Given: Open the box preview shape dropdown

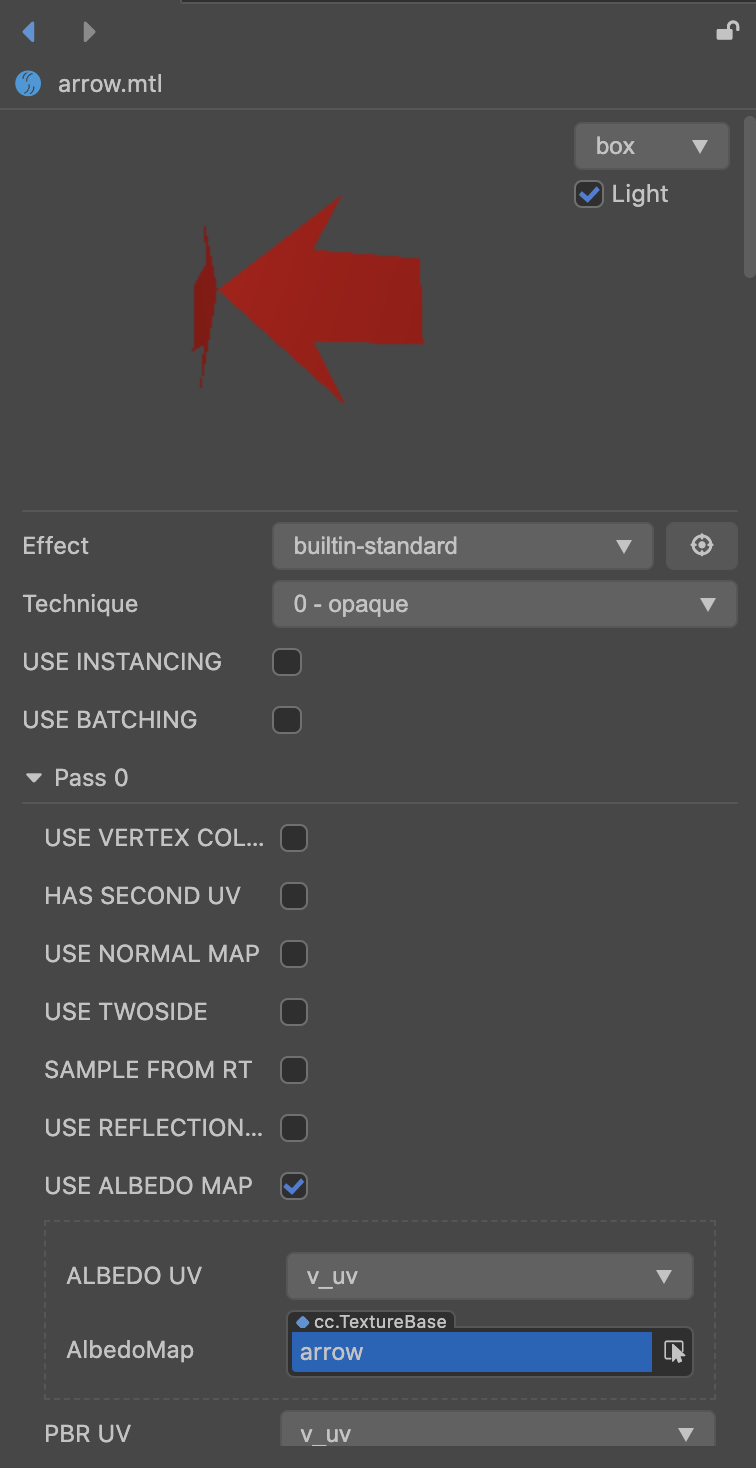Looking at the screenshot, I should click(x=651, y=146).
